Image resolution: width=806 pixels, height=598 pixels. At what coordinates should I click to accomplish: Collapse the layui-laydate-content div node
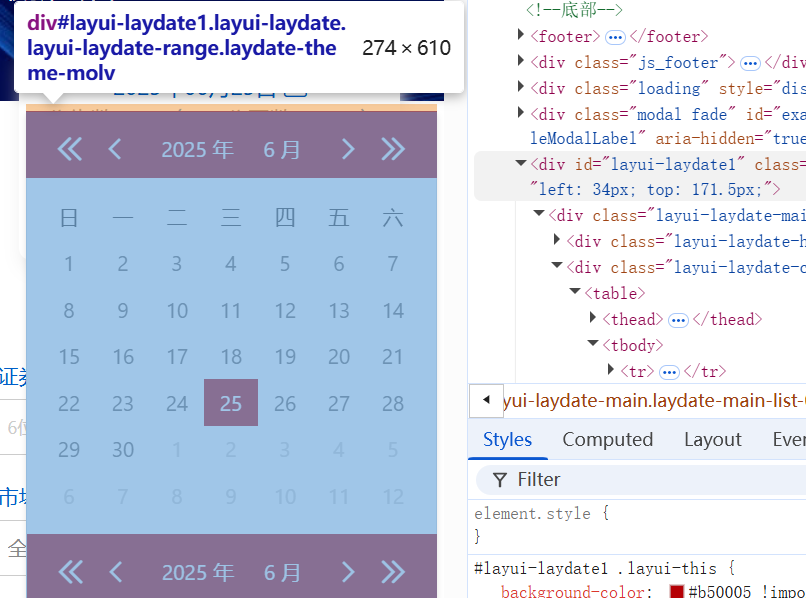[x=557, y=265]
